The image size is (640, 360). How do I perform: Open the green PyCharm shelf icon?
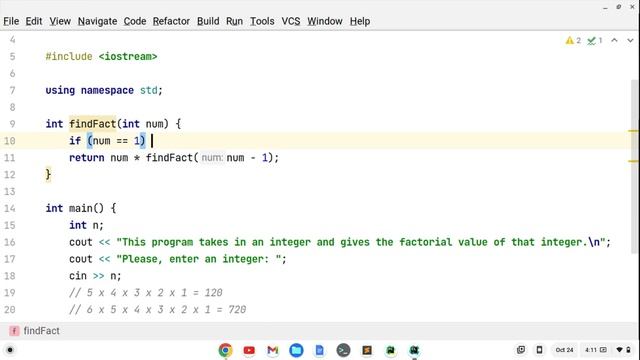[x=391, y=350]
